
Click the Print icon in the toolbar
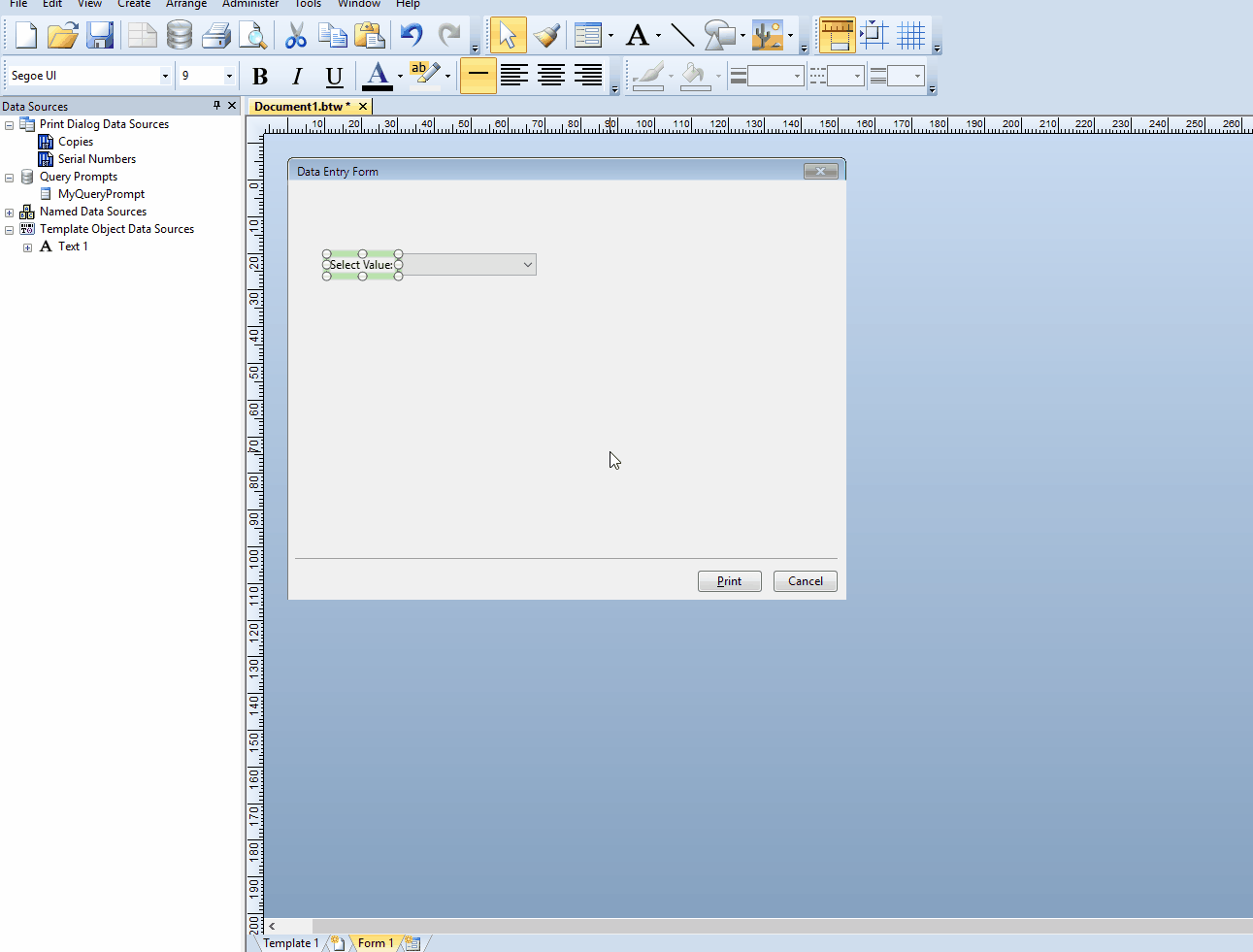(216, 36)
